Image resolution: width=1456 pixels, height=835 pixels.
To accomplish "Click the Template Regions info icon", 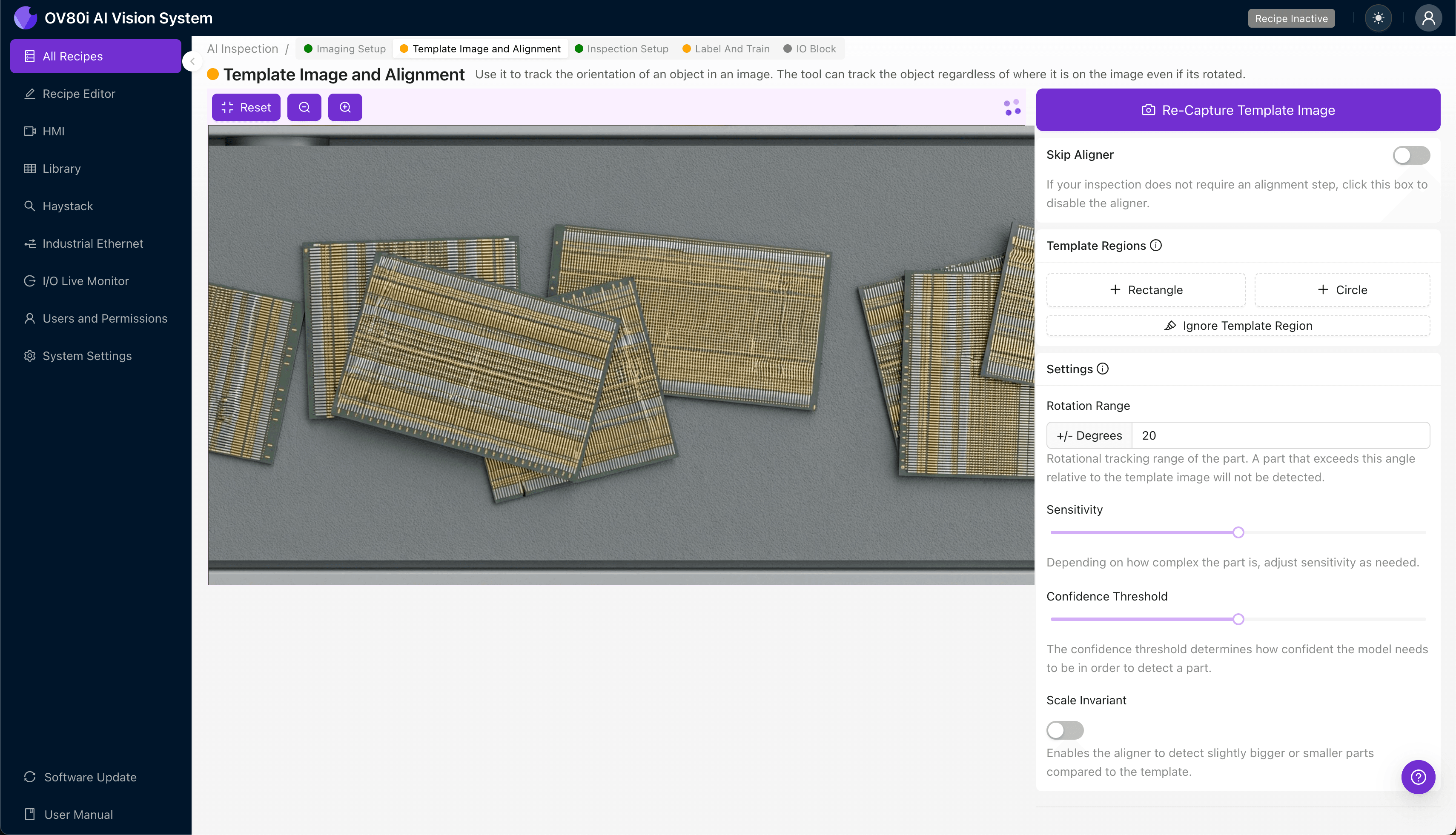I will pyautogui.click(x=1156, y=246).
